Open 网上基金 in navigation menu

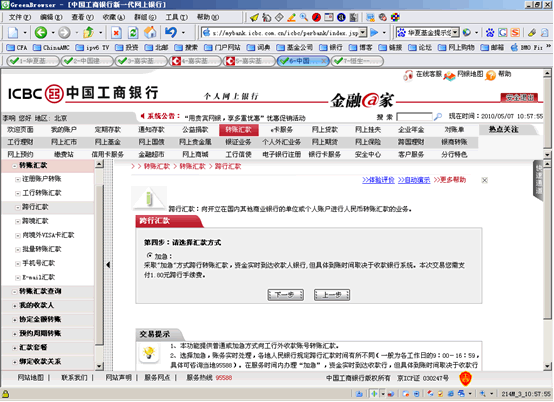[107, 142]
